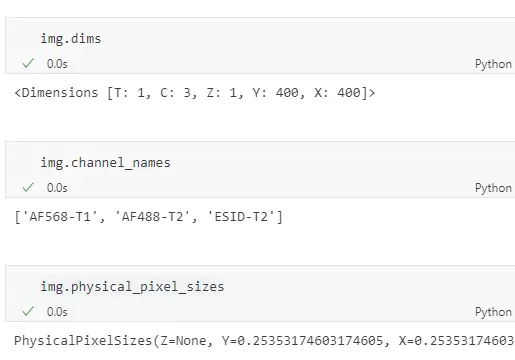
Task: Click the 'C: 3' value in Dimensions output
Action: click(176, 93)
